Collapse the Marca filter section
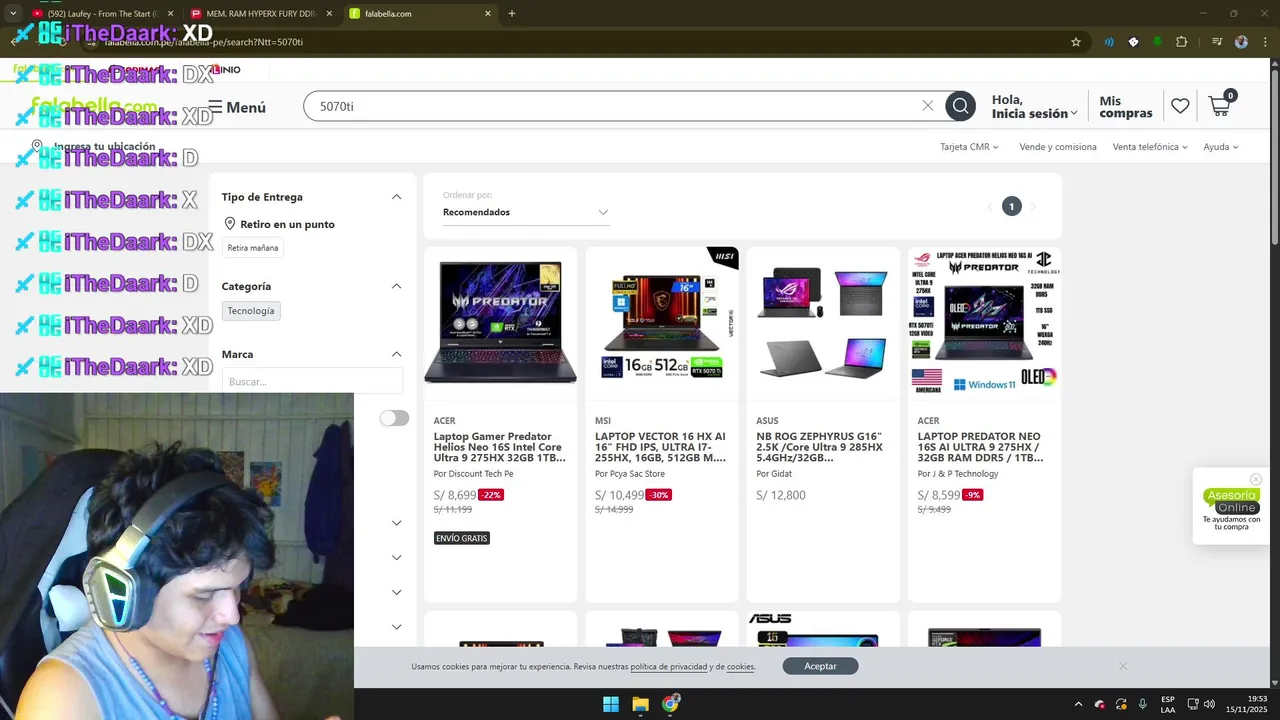Image resolution: width=1280 pixels, height=720 pixels. tap(396, 354)
